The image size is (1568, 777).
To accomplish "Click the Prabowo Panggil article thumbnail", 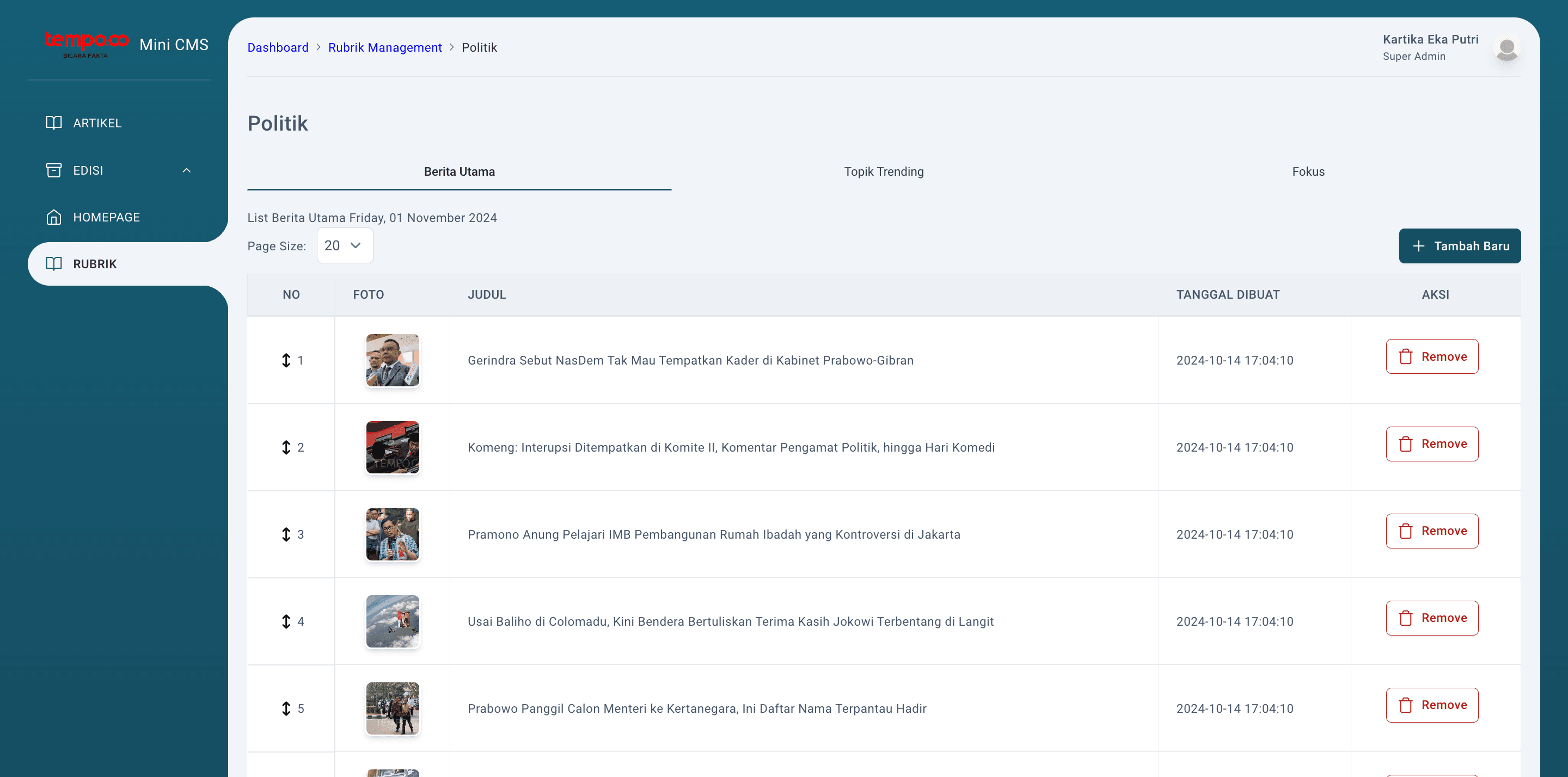I will (393, 708).
